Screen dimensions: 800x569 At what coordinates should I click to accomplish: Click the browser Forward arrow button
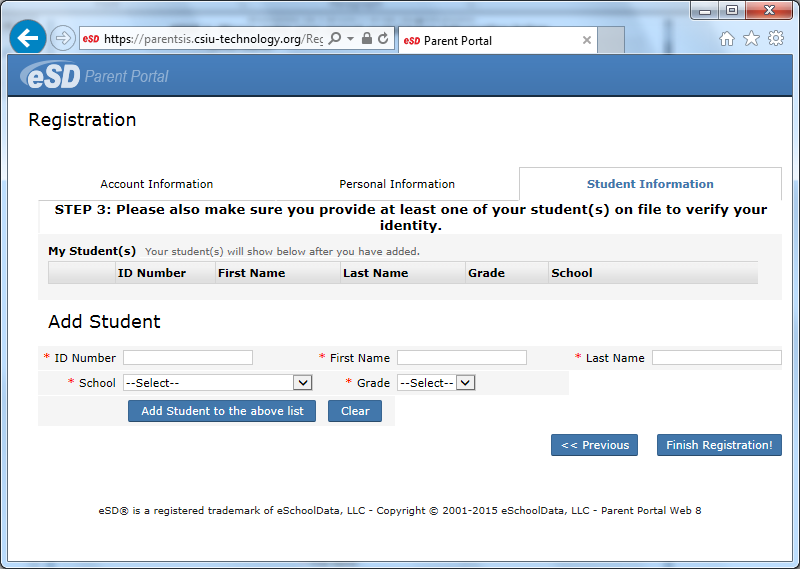(x=63, y=38)
